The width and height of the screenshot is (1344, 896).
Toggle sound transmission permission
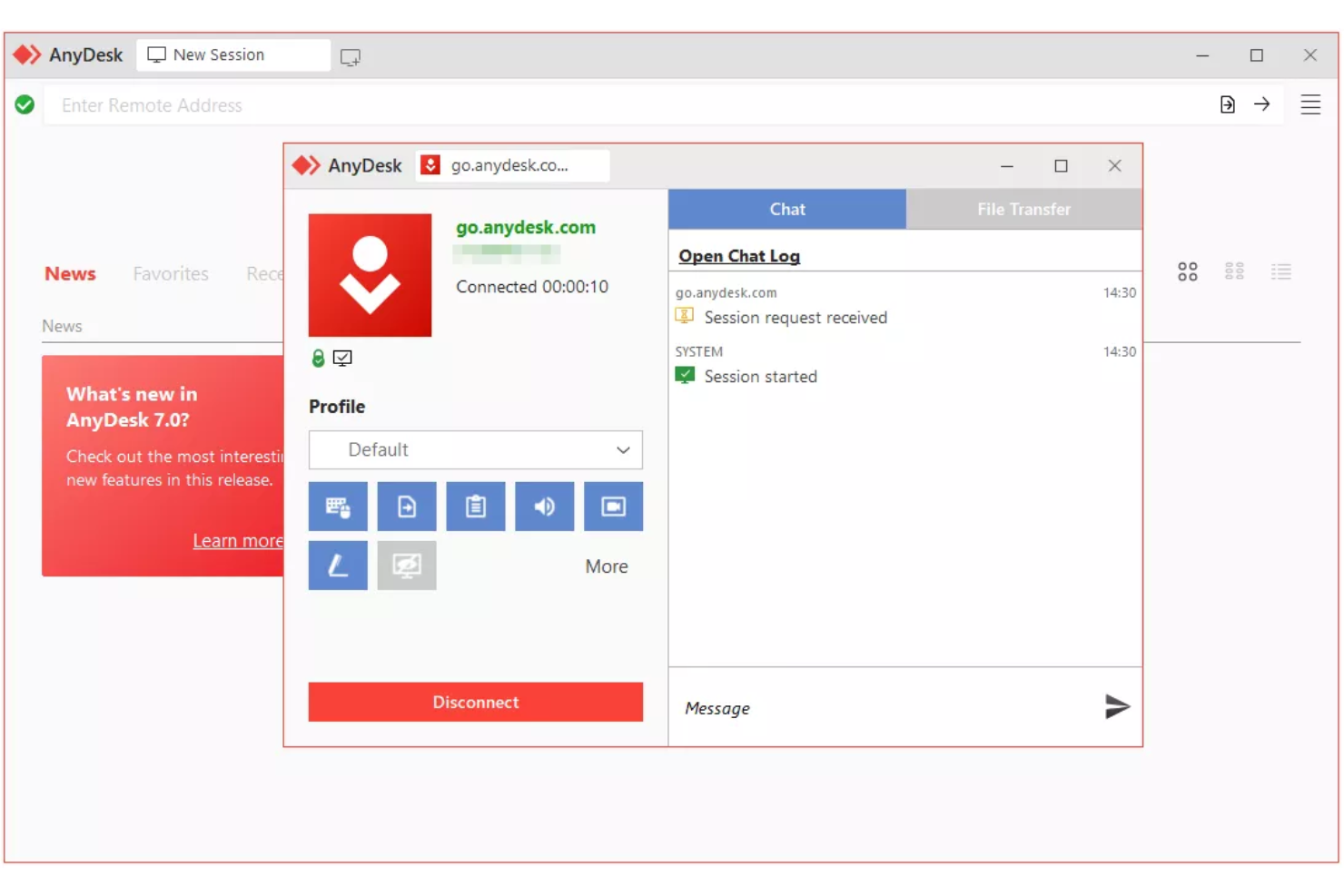point(545,507)
